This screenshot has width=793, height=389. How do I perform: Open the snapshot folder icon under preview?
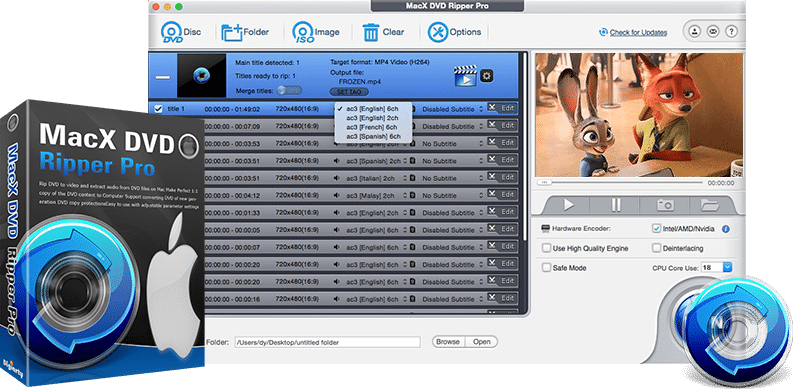point(710,205)
